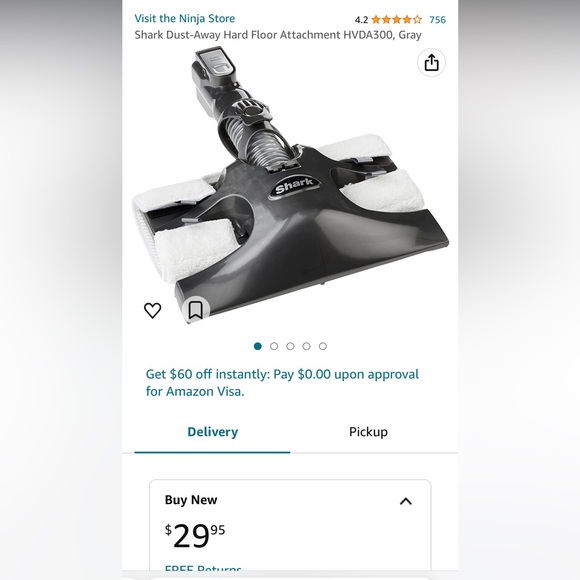Screen dimensions: 580x580
Task: Tap the share icon
Action: coord(431,62)
